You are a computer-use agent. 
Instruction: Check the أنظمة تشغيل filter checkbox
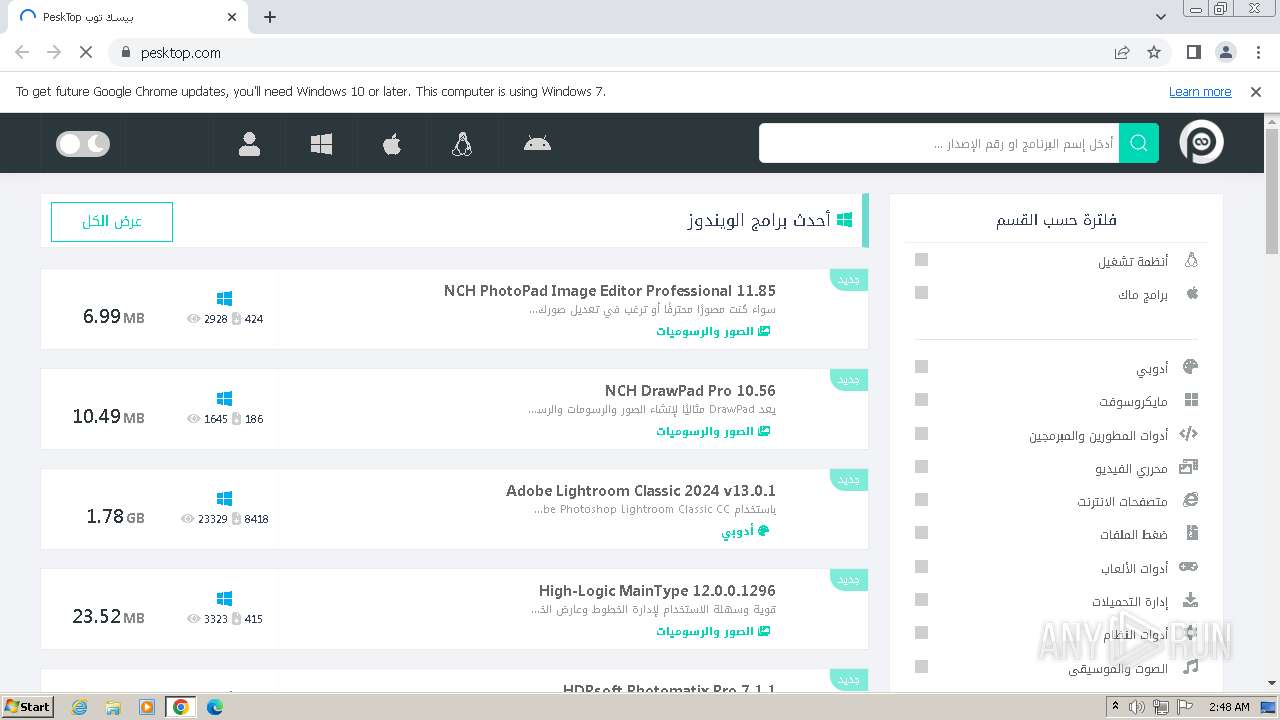pos(921,260)
